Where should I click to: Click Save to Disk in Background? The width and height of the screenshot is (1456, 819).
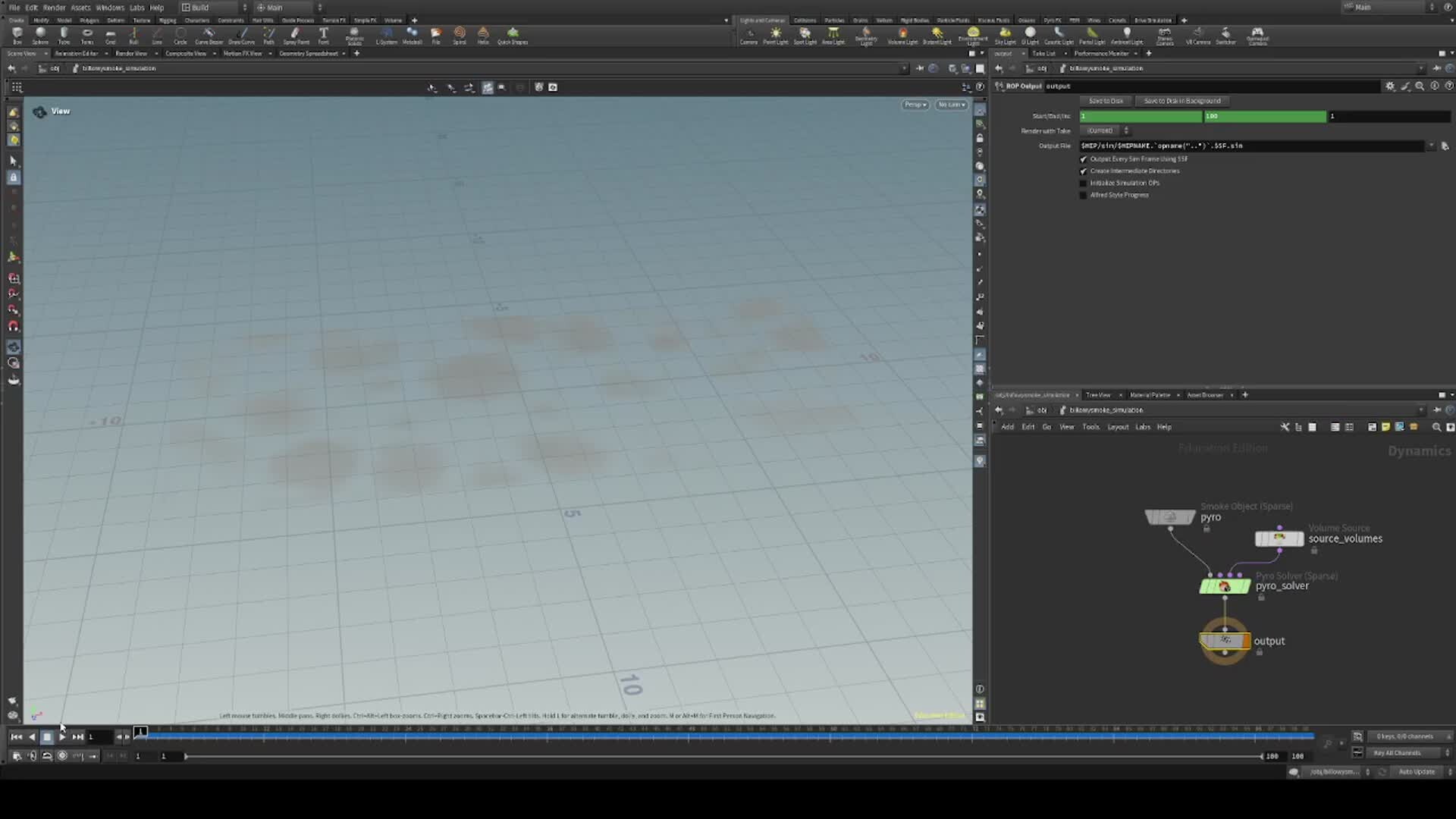[x=1181, y=101]
